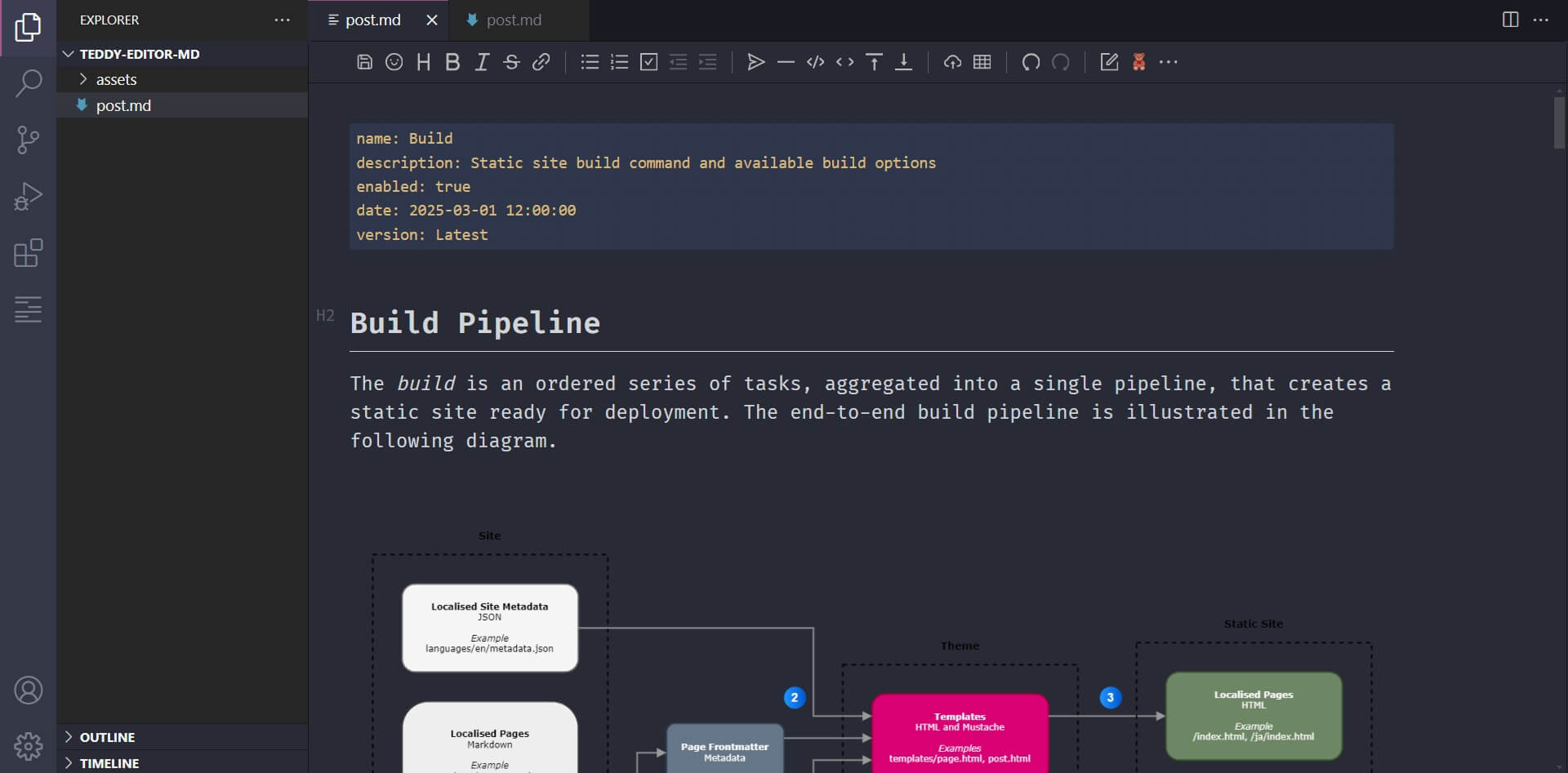Click the green Localised Pages HTML box
The width and height of the screenshot is (1568, 773).
[1254, 716]
